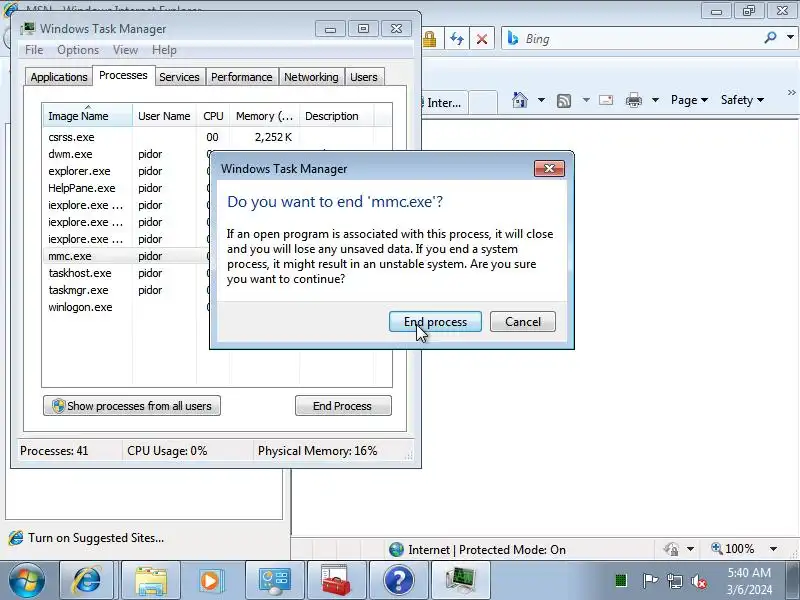Expand the Home button dropdown arrow
This screenshot has height=600, width=800.
[541, 99]
